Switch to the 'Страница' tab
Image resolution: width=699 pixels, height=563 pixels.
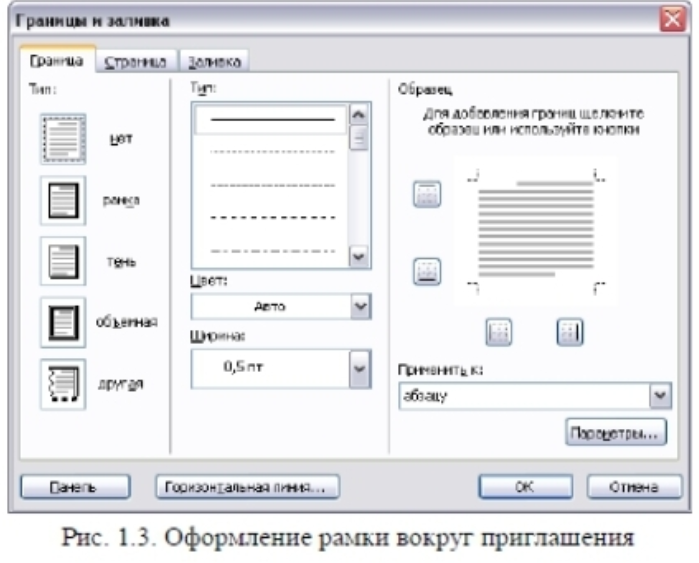tap(137, 62)
